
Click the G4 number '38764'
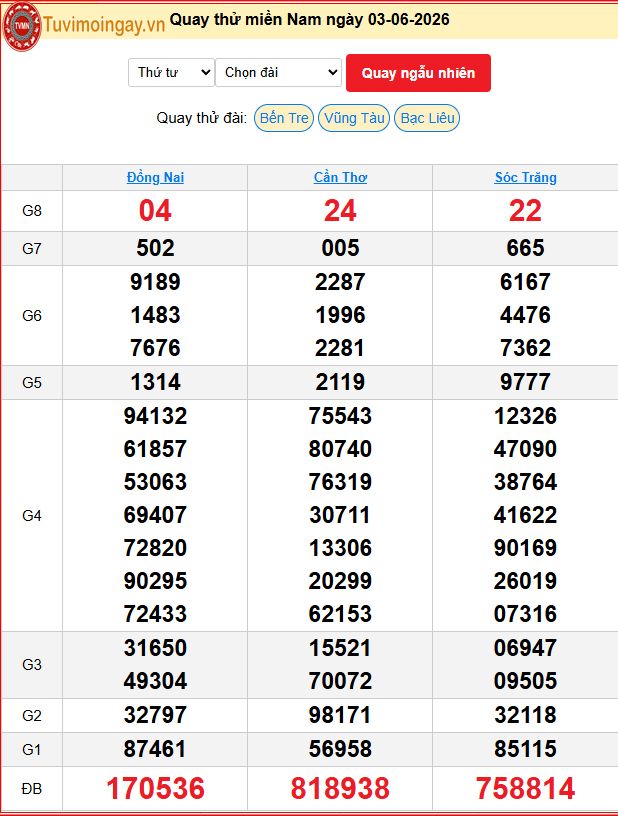click(525, 482)
